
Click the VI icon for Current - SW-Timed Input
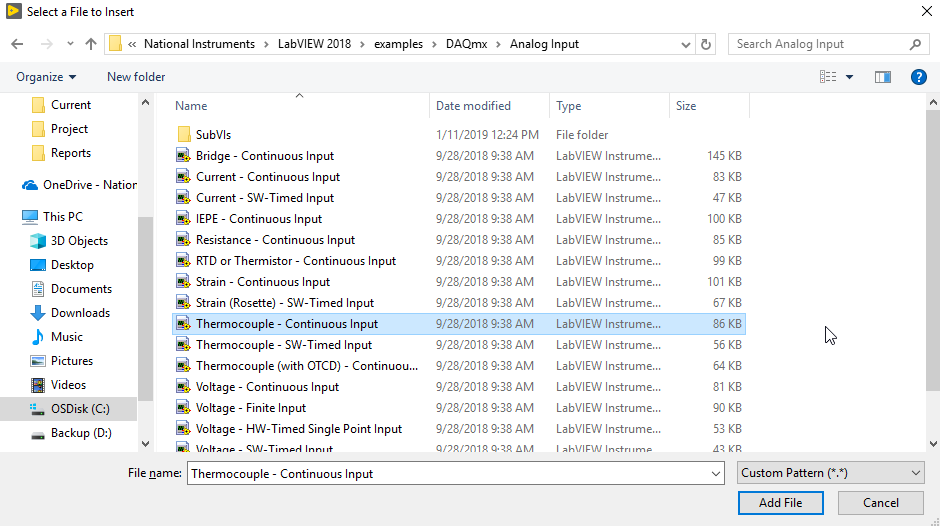point(183,197)
